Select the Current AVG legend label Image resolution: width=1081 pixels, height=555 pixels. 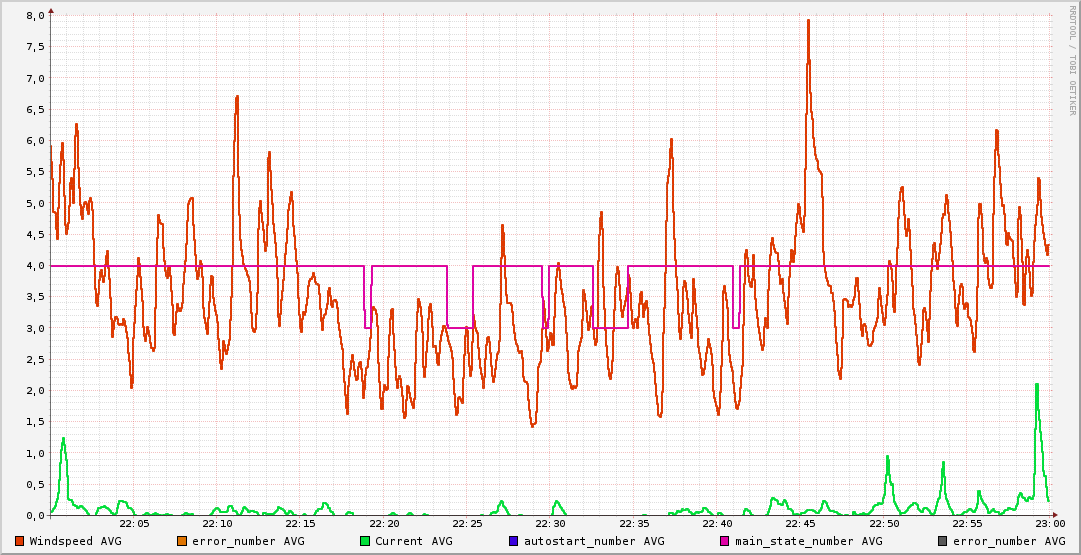(413, 541)
